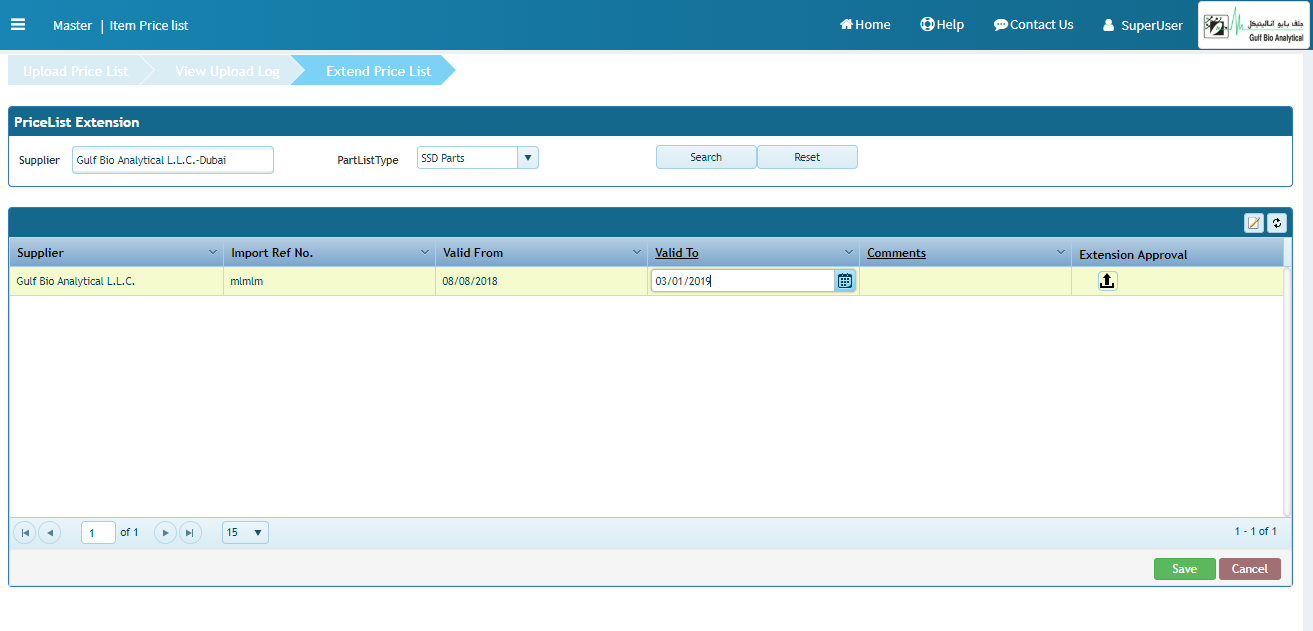This screenshot has width=1313, height=631.
Task: Go to the previous page
Action: pos(49,533)
